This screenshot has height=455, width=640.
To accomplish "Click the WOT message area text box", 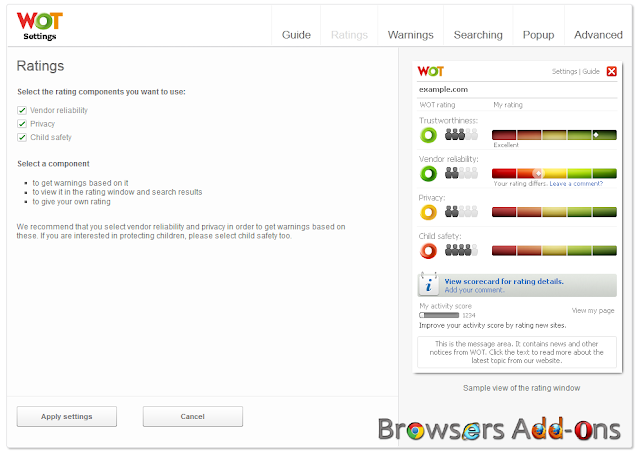I will click(x=517, y=352).
